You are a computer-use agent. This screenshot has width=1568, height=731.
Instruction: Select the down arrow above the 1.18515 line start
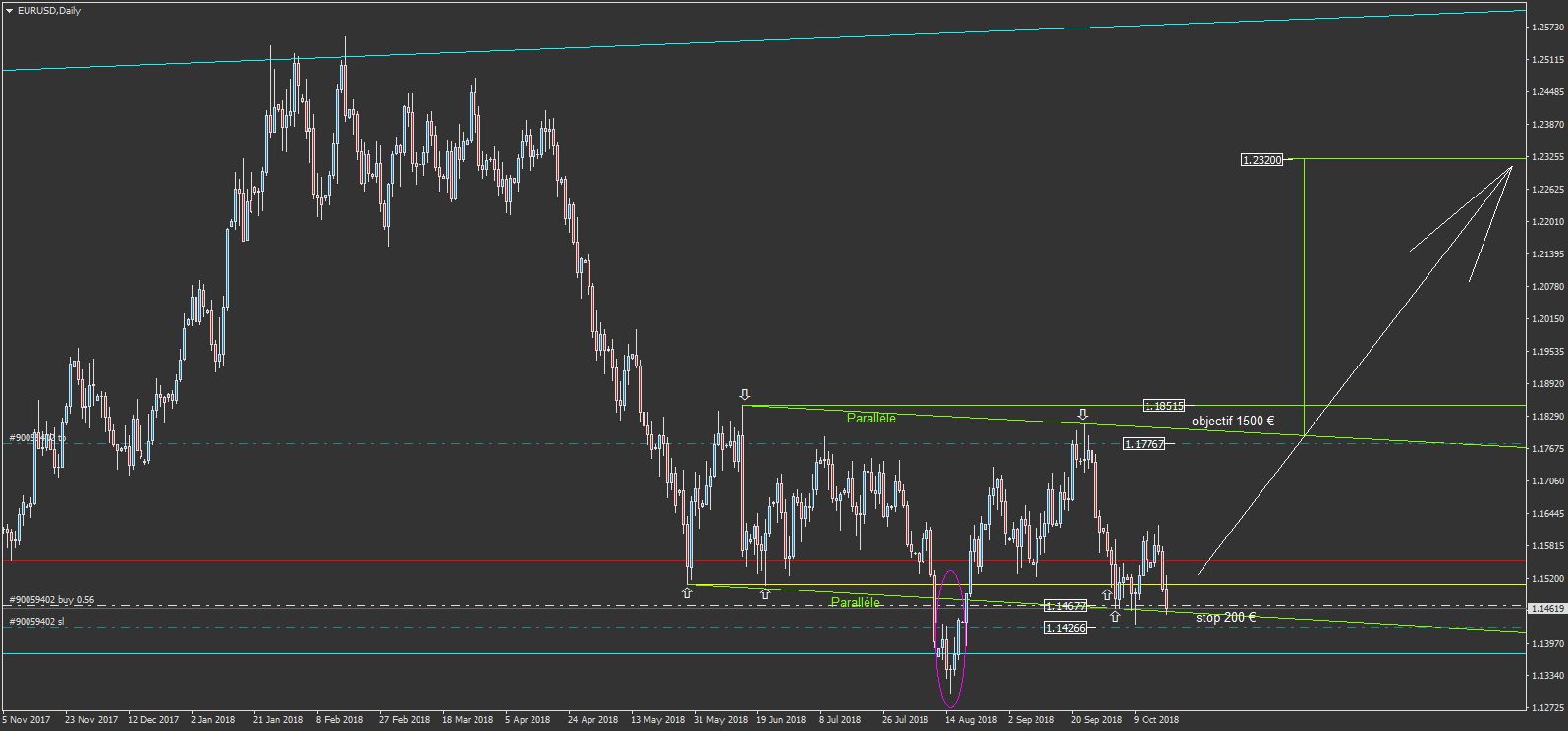click(745, 395)
